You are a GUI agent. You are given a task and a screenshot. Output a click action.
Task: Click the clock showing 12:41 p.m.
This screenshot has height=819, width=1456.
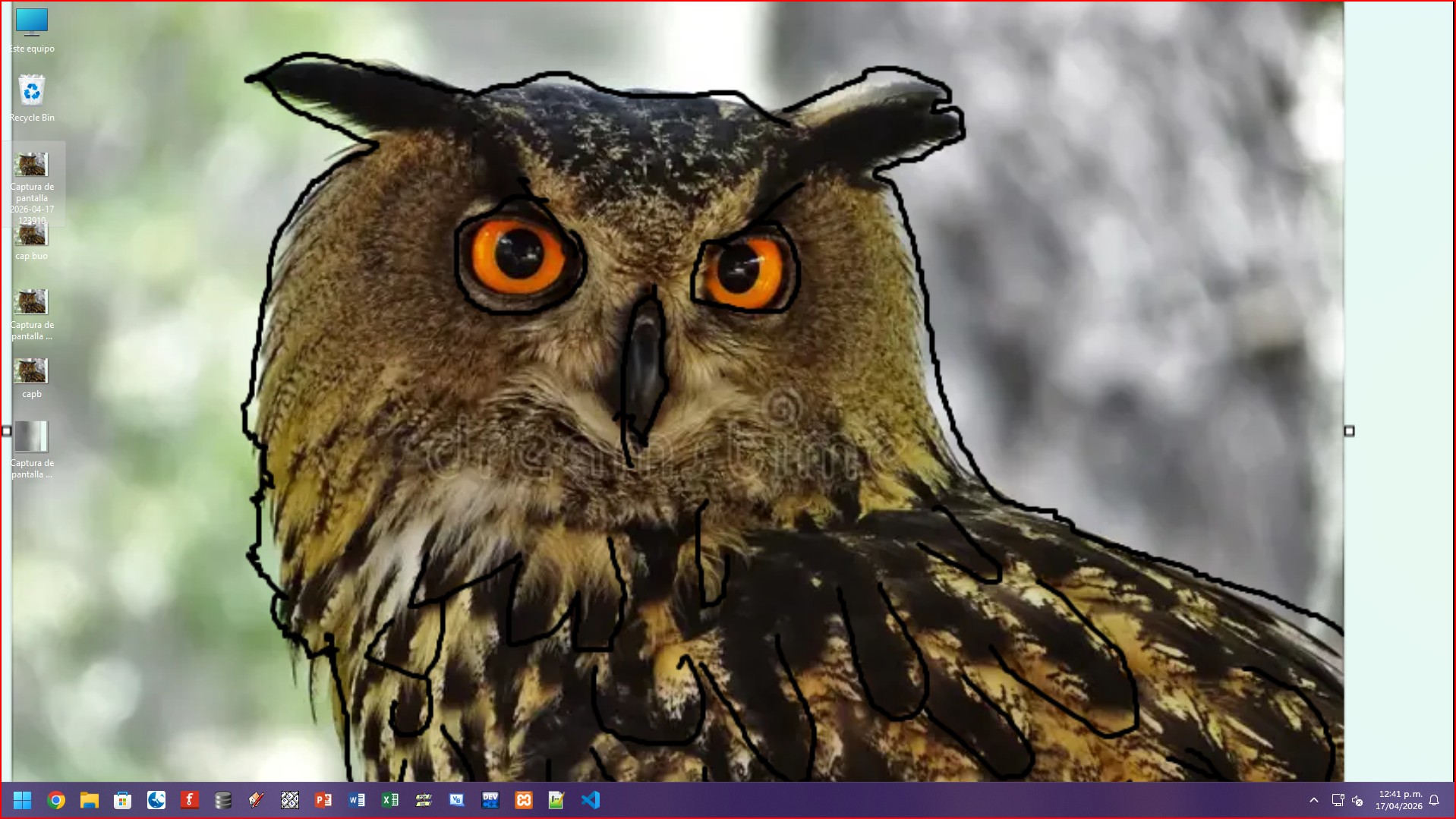coord(1399,800)
